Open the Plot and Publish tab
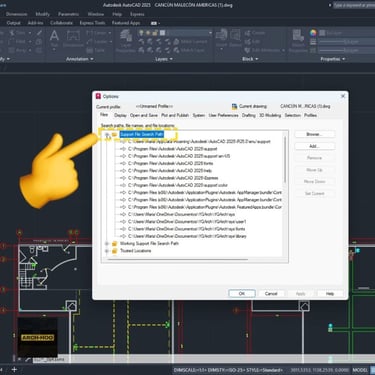The image size is (375, 375). 175,115
